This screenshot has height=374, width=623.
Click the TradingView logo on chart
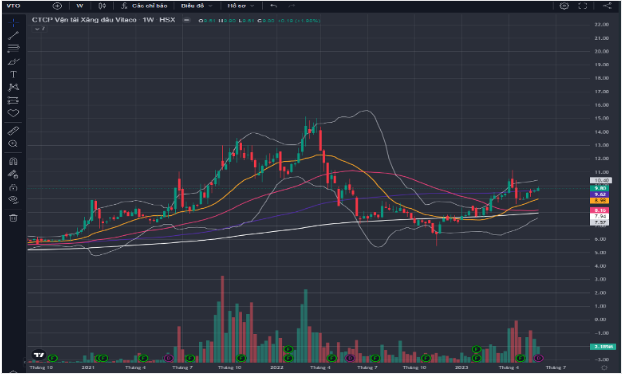click(x=39, y=355)
